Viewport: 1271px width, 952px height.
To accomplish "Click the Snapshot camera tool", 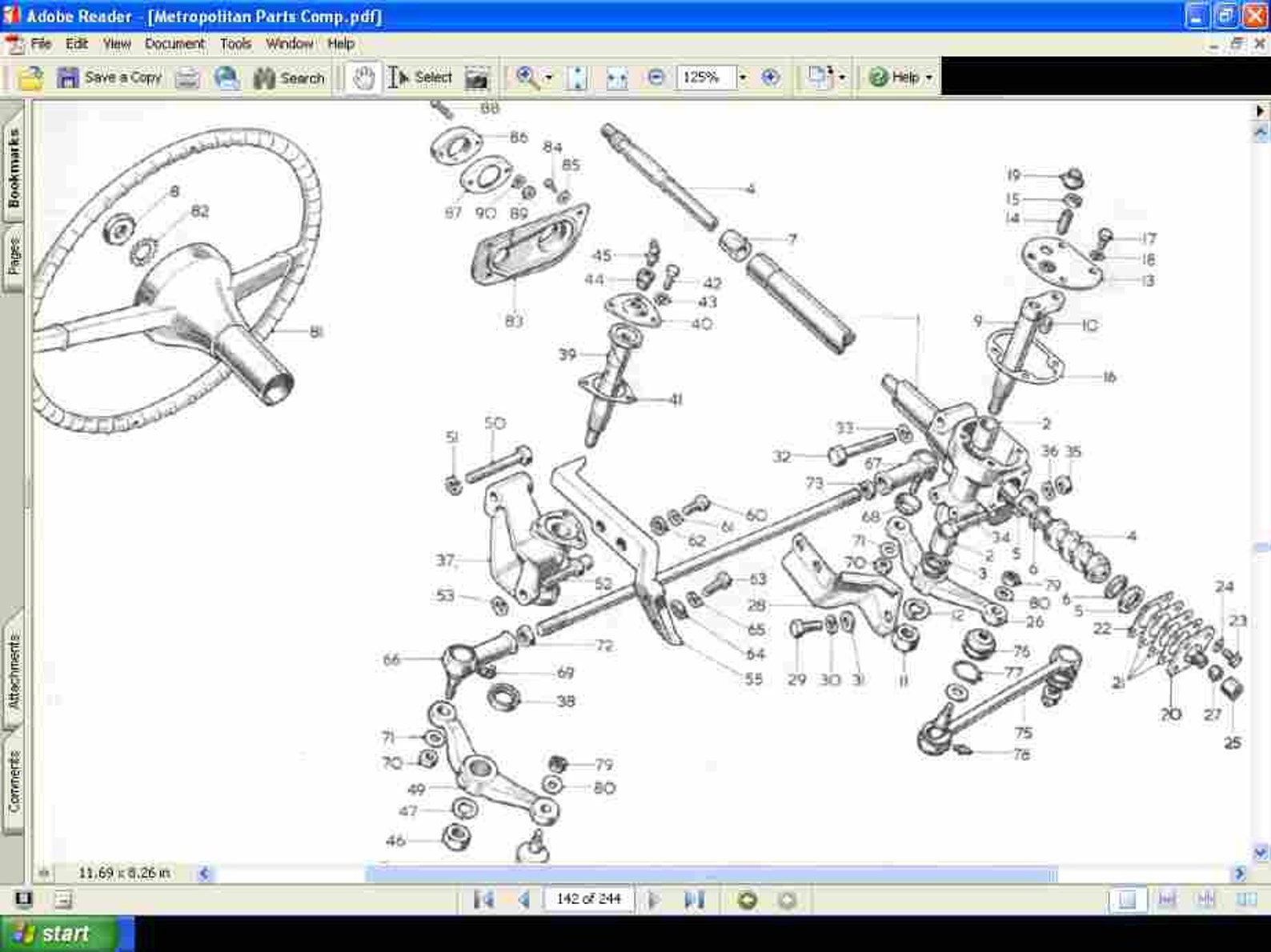I will [476, 78].
